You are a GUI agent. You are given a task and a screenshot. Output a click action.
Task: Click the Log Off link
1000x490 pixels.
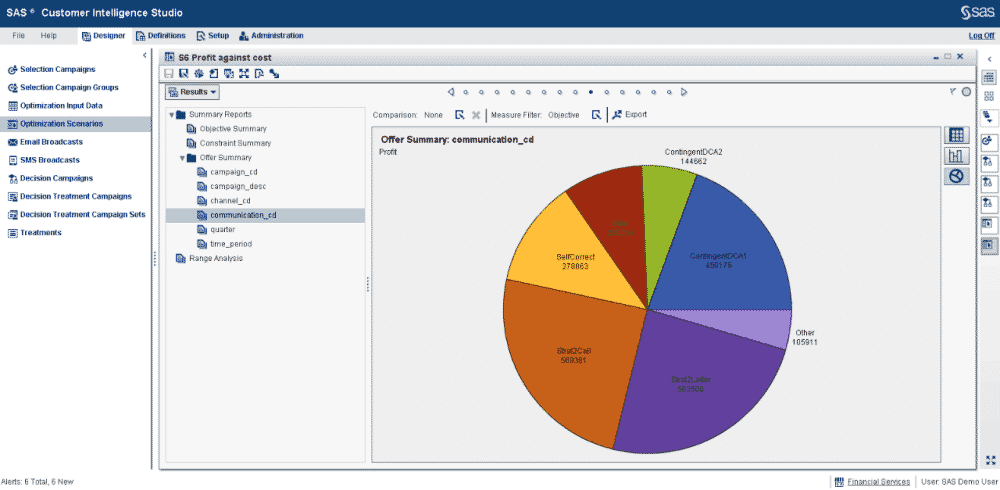981,36
